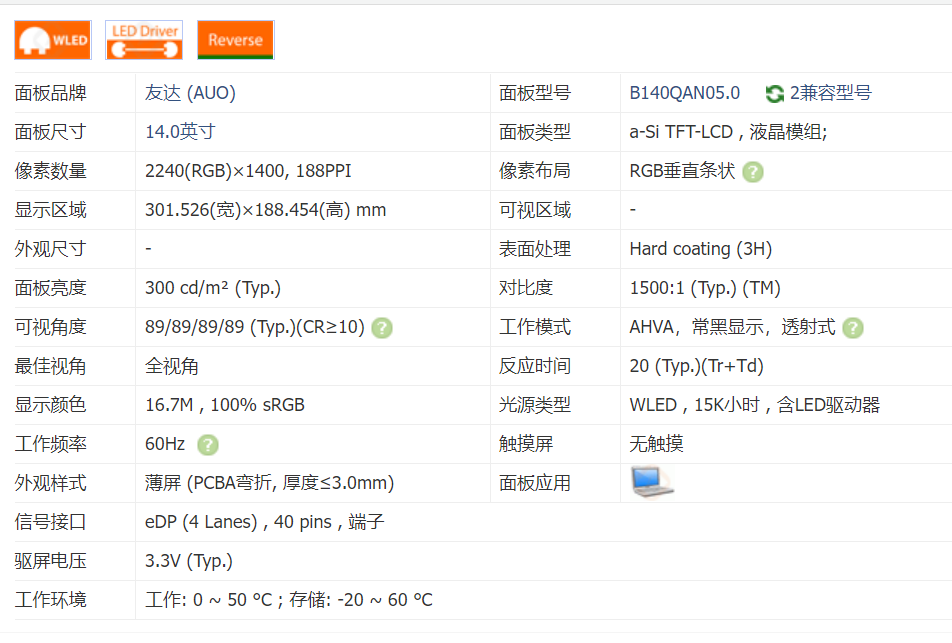Click the 可视角度 label
This screenshot has height=643, width=952.
click(x=50, y=327)
